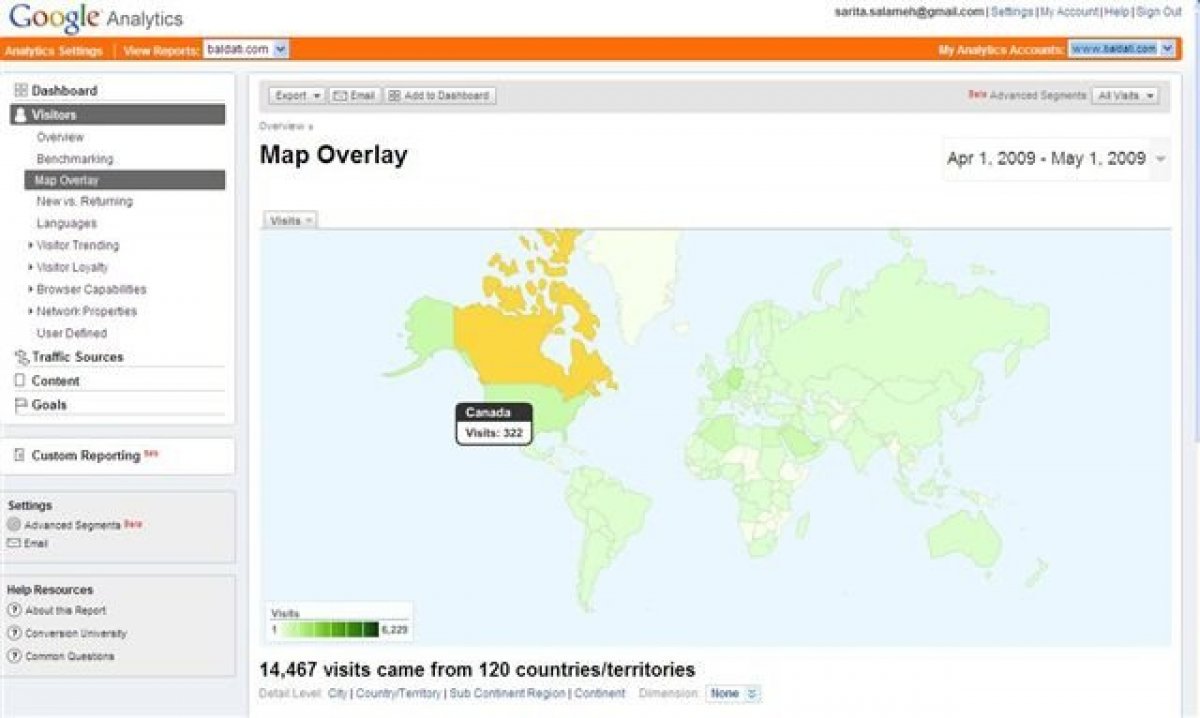Click Add to Dashboard button
The width and height of the screenshot is (1200, 718).
click(439, 96)
